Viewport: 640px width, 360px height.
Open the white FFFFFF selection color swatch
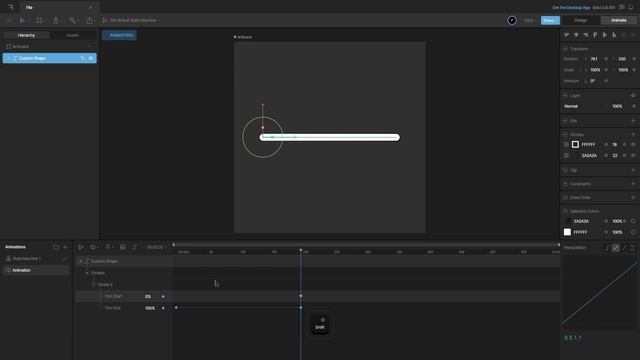(567, 232)
